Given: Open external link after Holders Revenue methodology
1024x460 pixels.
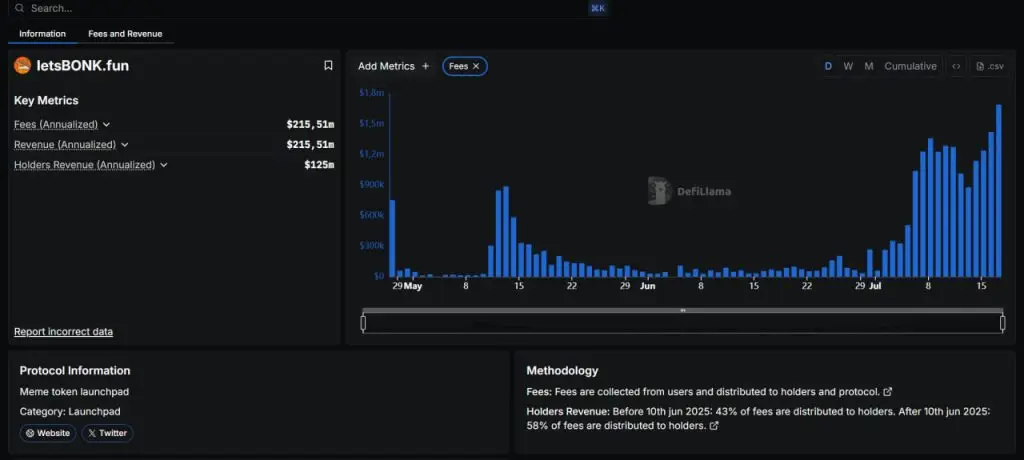Looking at the screenshot, I should [713, 426].
